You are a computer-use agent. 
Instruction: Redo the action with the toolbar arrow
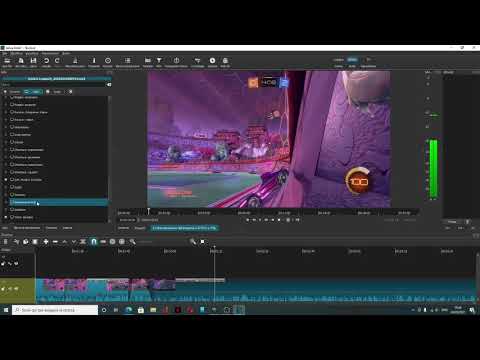(57, 62)
